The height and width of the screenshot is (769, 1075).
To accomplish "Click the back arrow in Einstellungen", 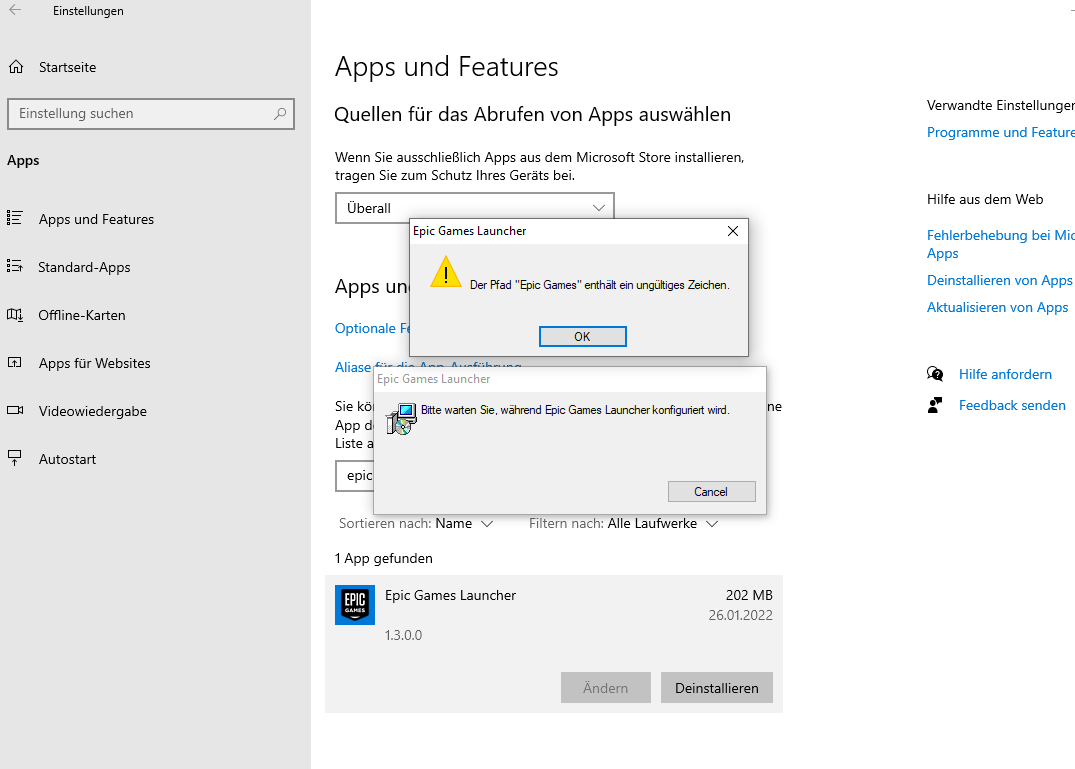I will click(x=15, y=10).
